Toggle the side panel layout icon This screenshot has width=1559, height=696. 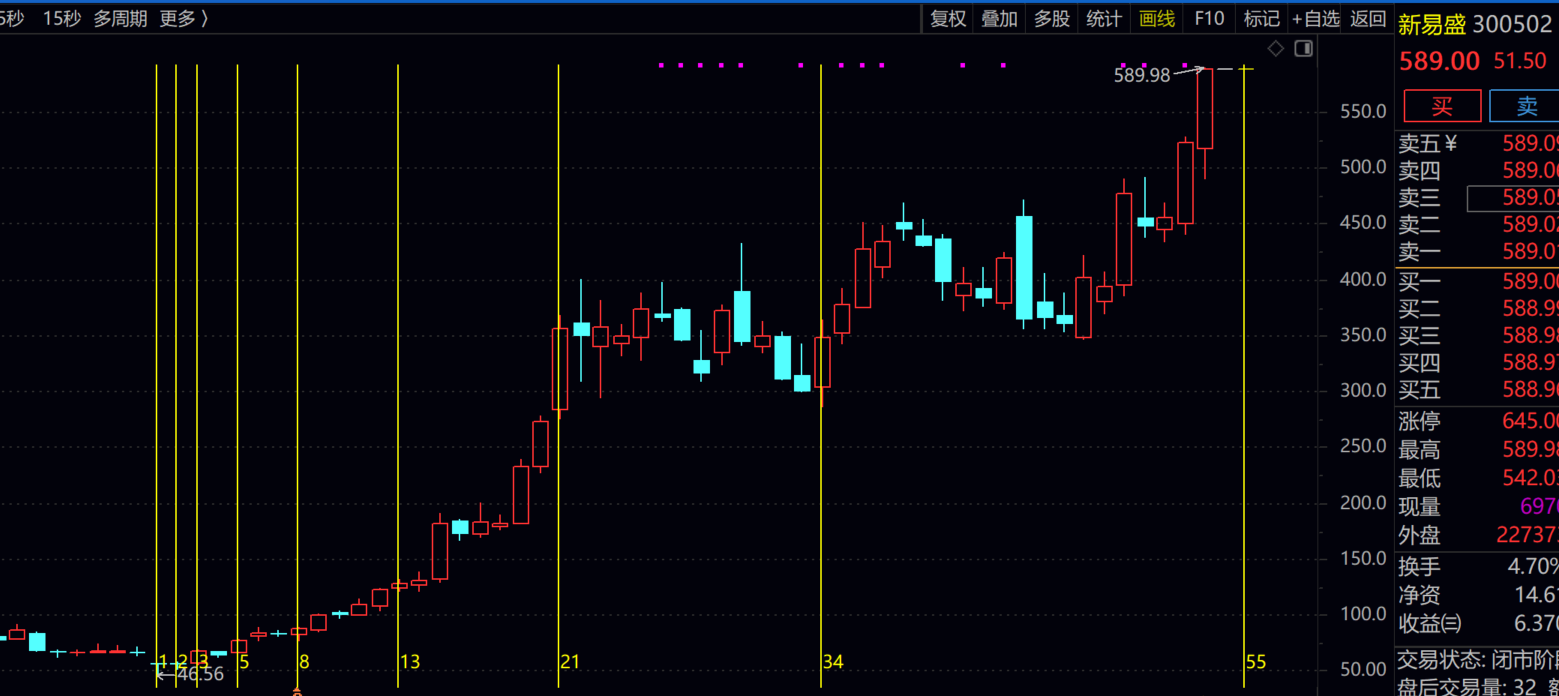[x=1303, y=48]
